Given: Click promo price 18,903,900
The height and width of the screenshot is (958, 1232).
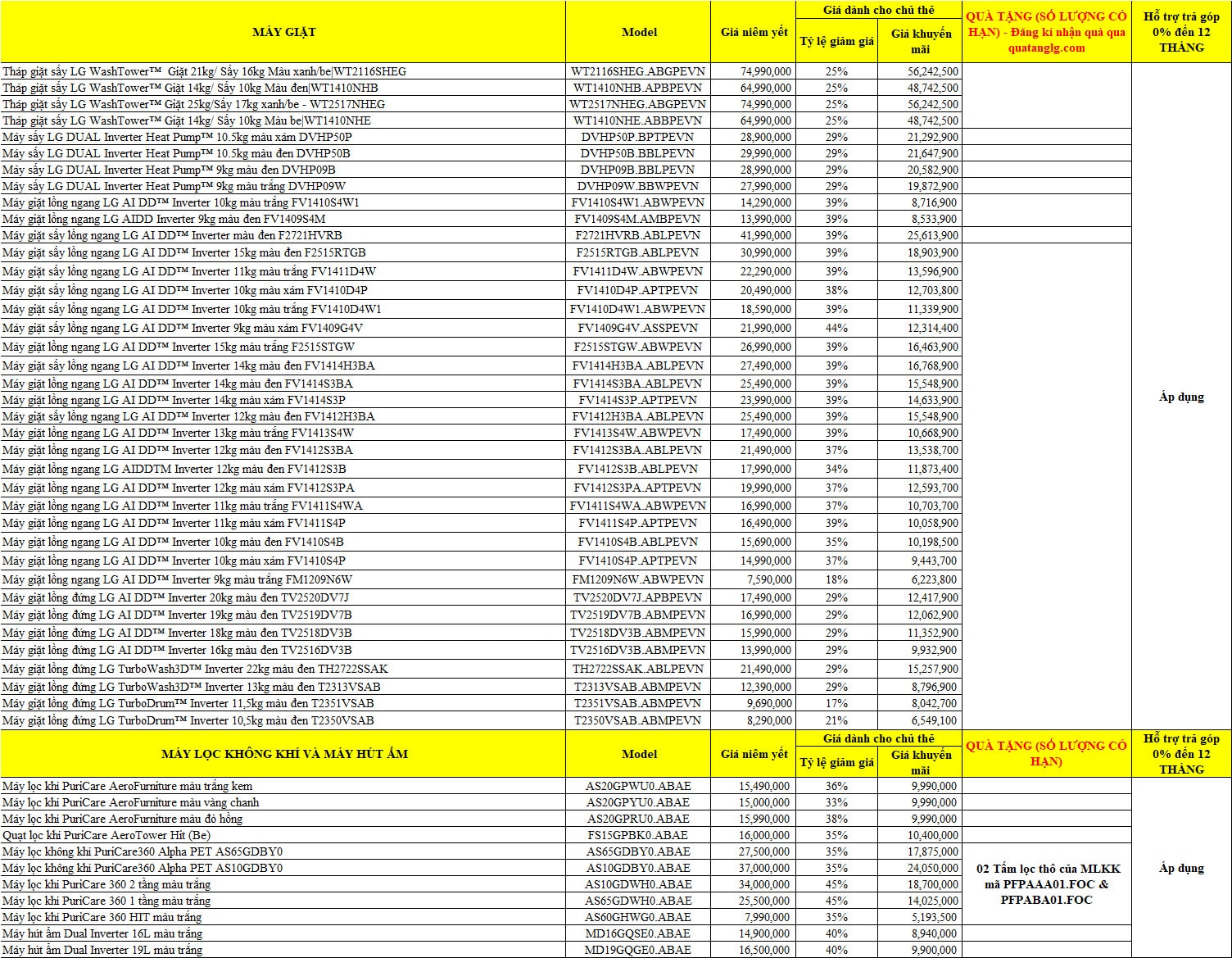Looking at the screenshot, I should coord(919,252).
